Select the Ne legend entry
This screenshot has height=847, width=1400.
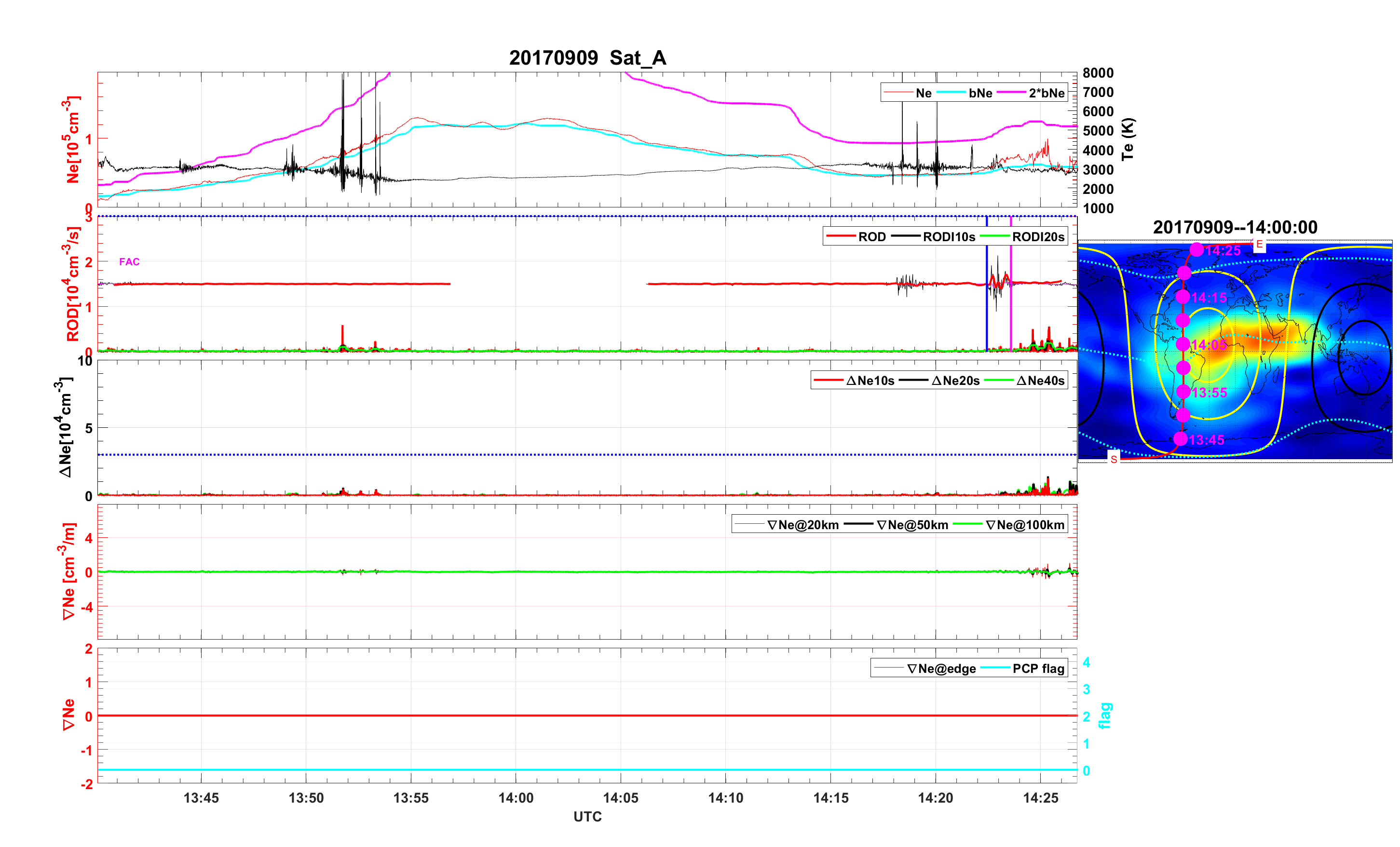(x=924, y=93)
